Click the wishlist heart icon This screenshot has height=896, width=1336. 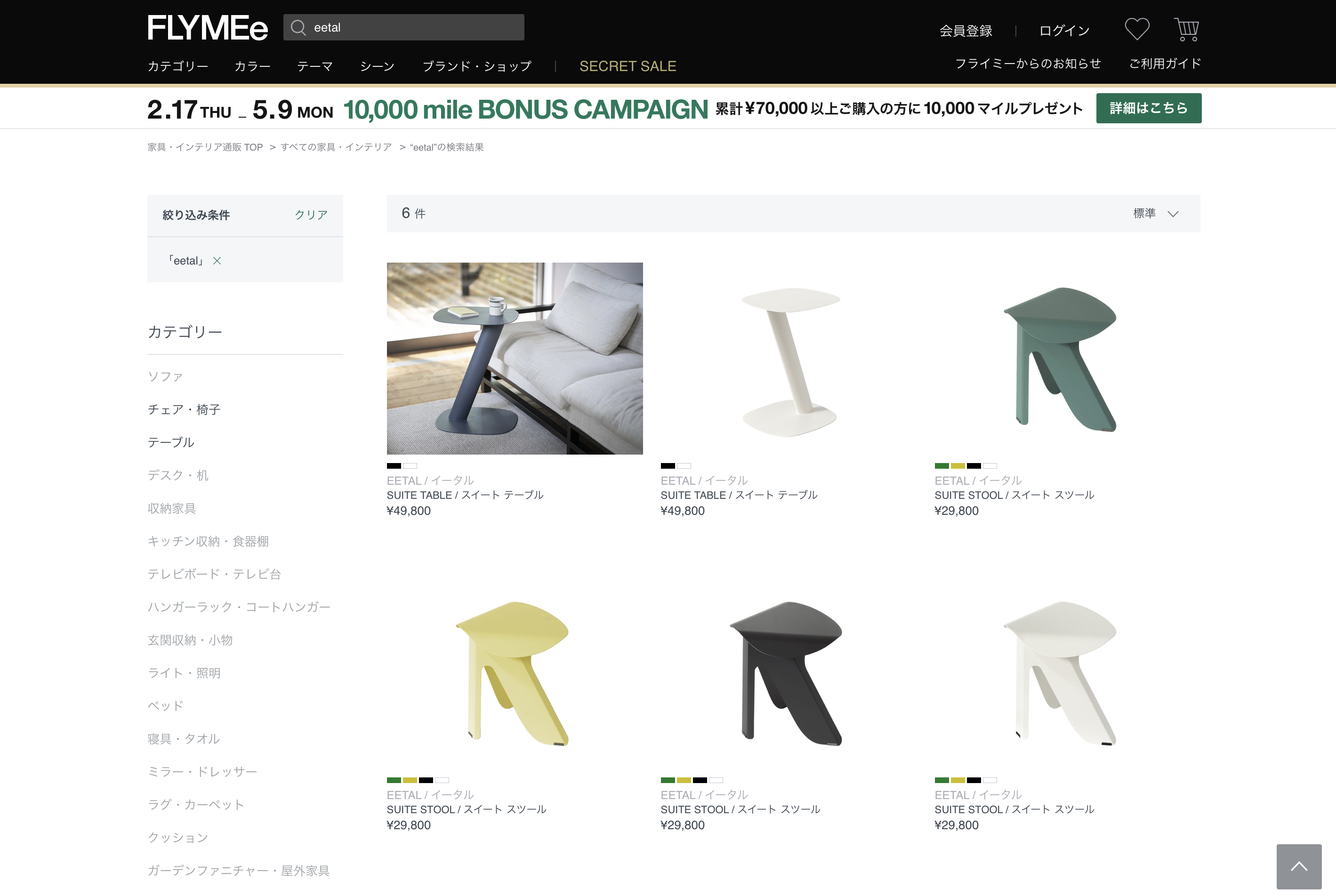coord(1136,29)
